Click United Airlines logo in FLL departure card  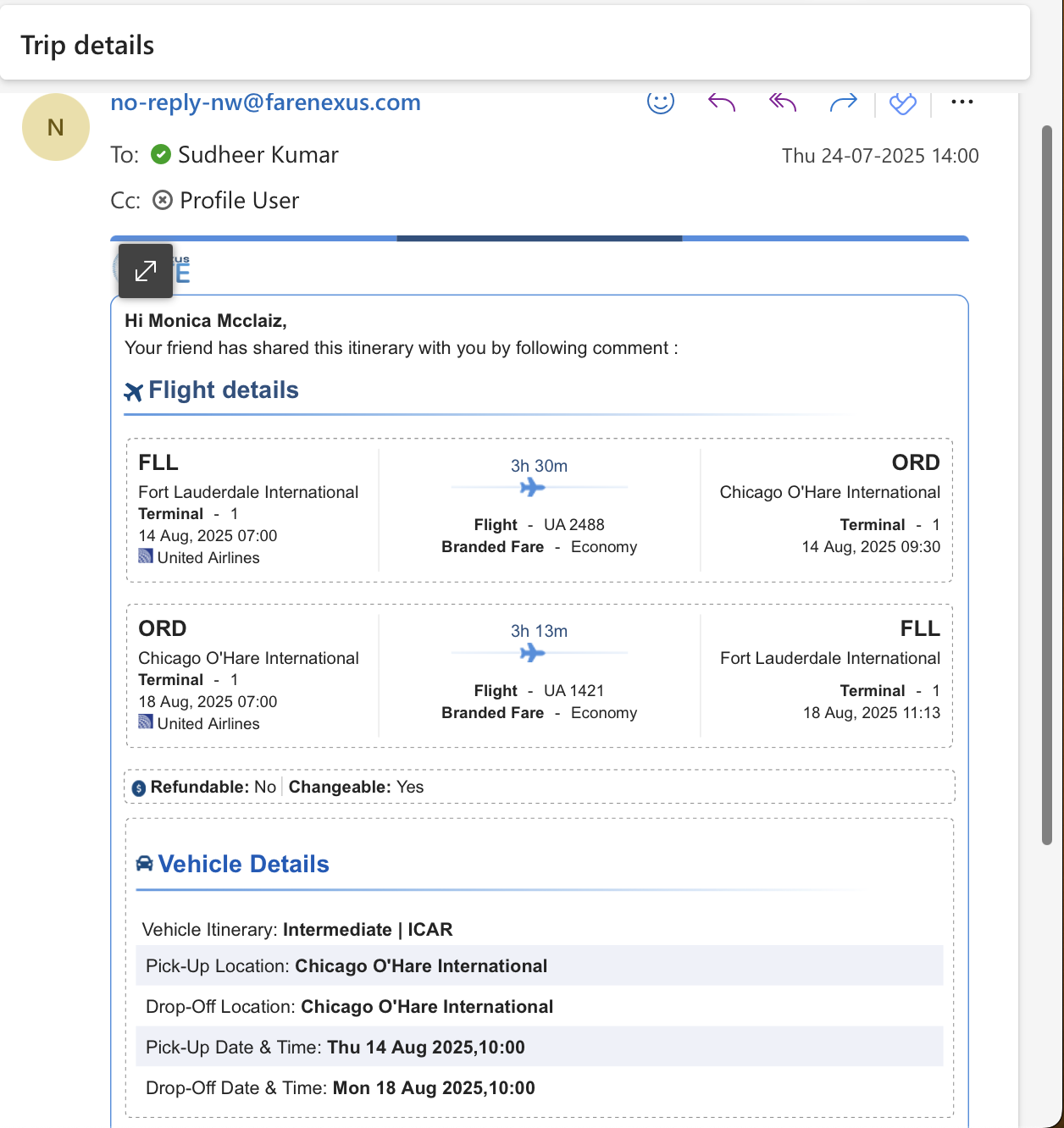point(146,556)
